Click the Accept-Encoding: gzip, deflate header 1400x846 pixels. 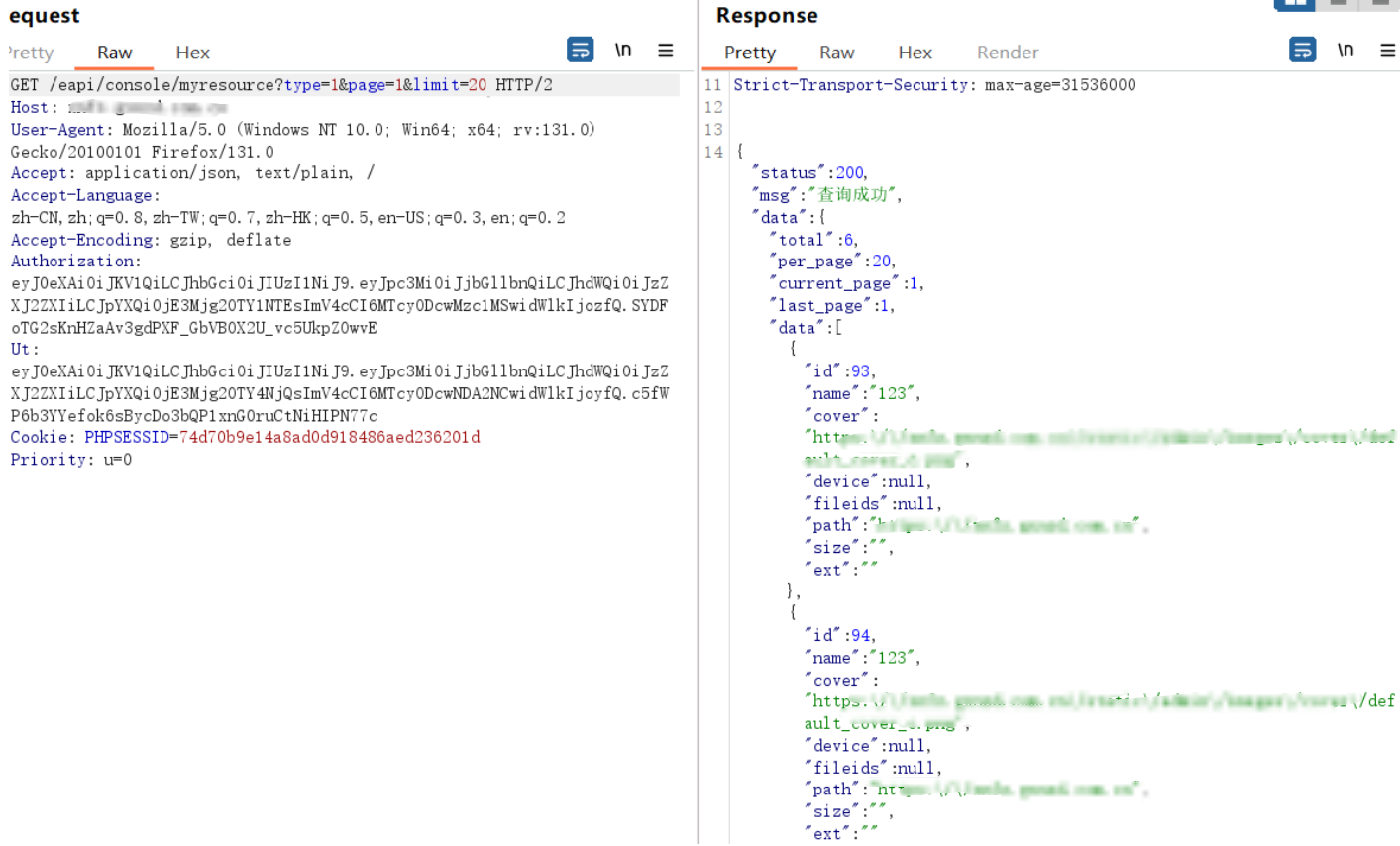pos(152,240)
